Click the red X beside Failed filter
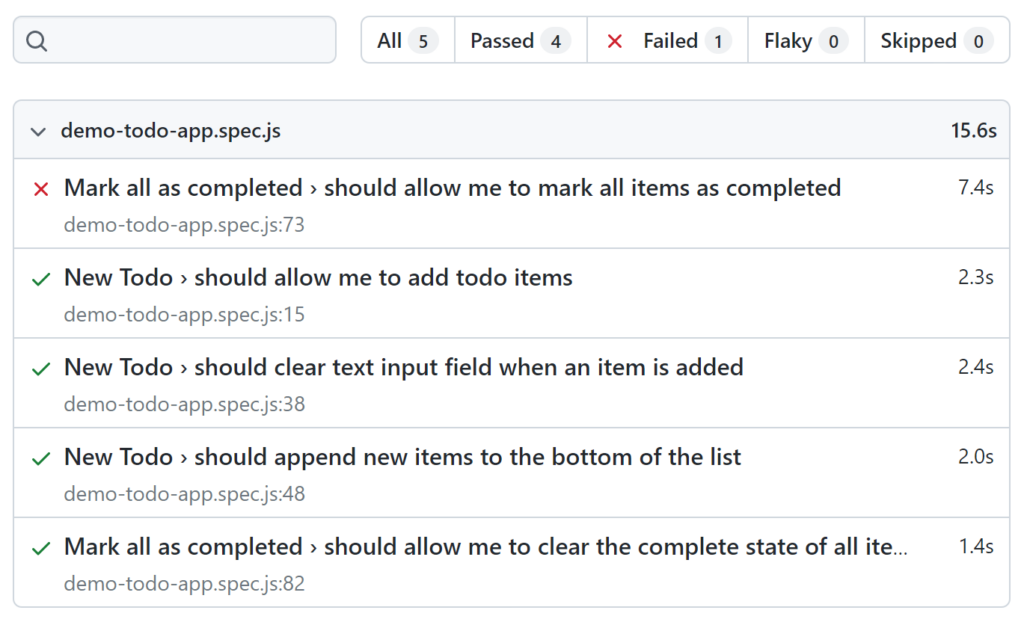The width and height of the screenshot is (1024, 625). click(615, 41)
